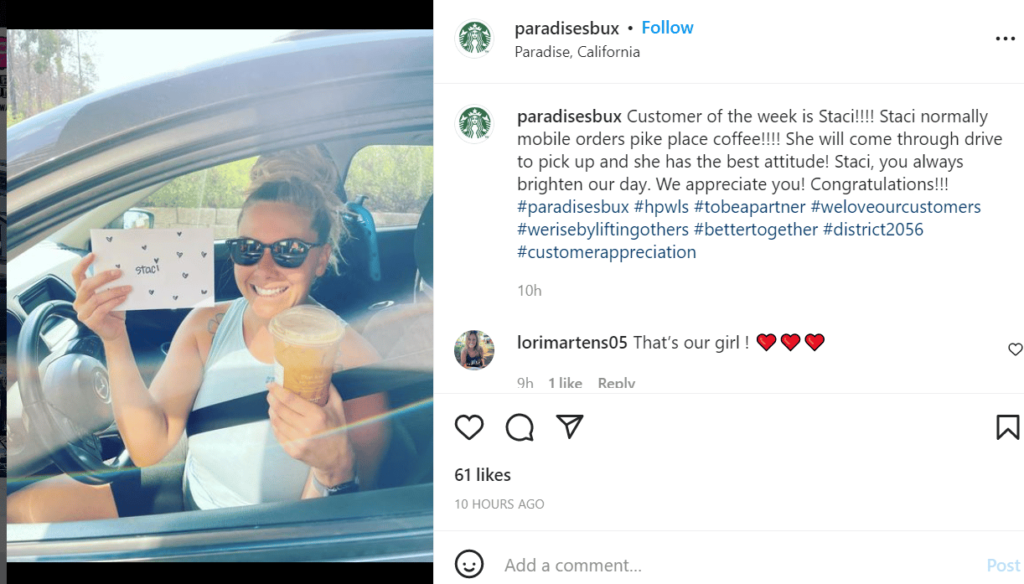1024x584 pixels.
Task: Open the #weloveourcustomers hashtag
Action: click(895, 207)
